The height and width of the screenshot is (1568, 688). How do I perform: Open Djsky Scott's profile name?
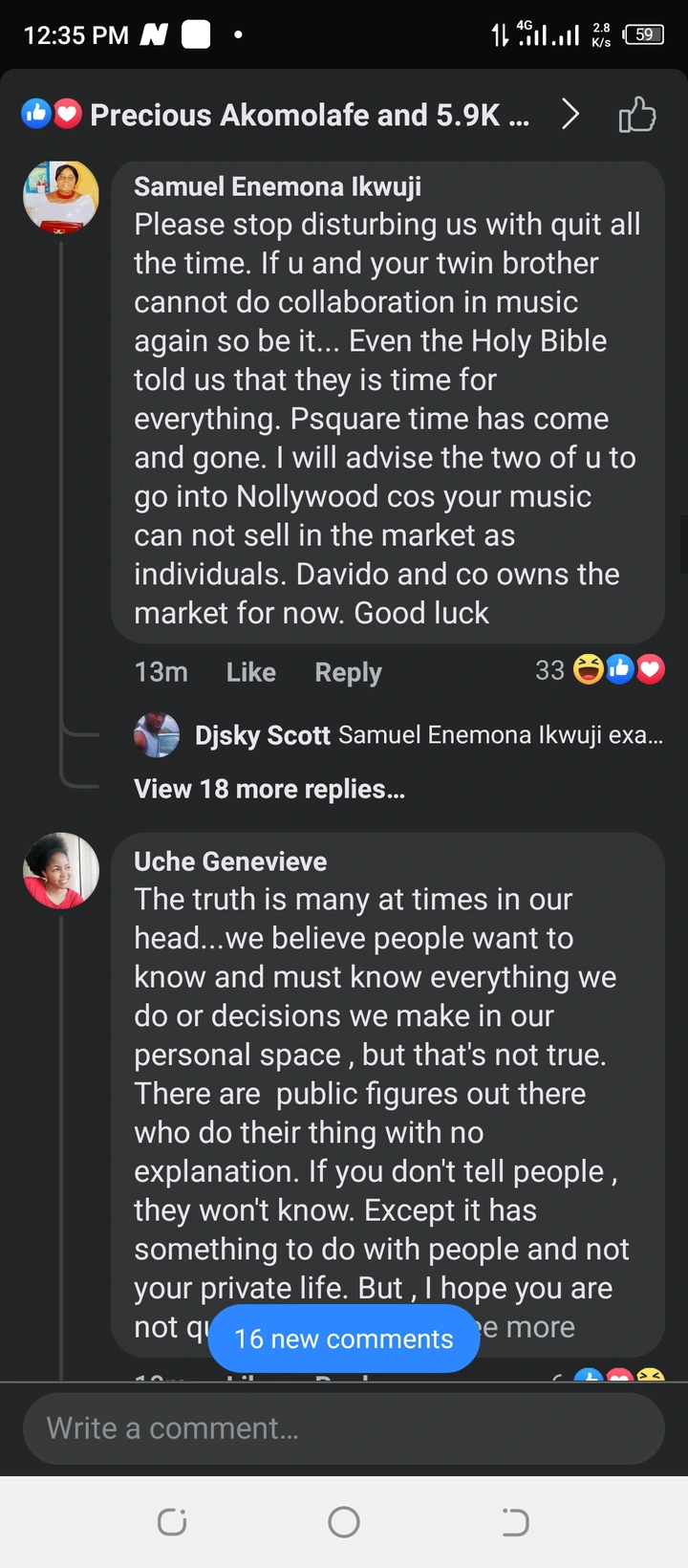pos(262,735)
